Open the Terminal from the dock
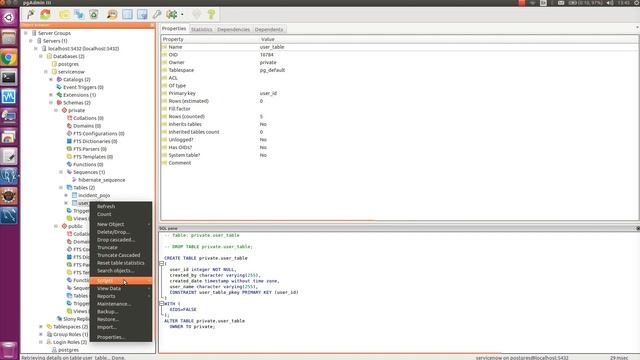This screenshot has width=640, height=360. 9,77
